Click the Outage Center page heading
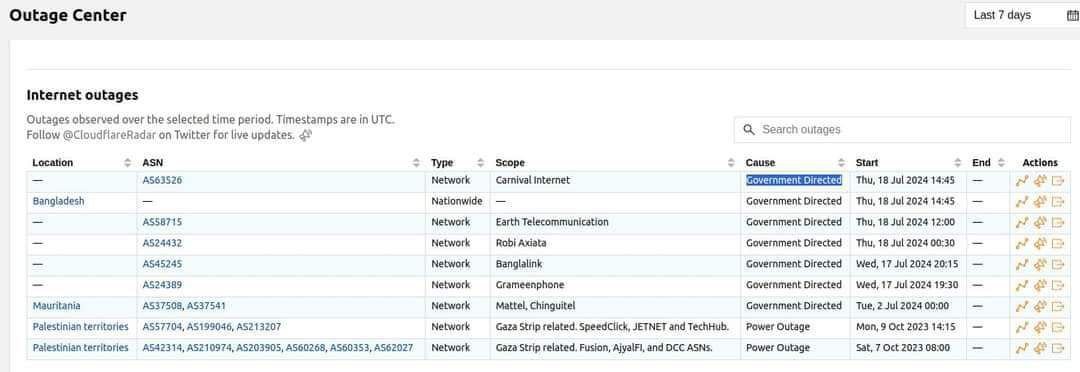The image size is (1080, 372). (x=68, y=15)
